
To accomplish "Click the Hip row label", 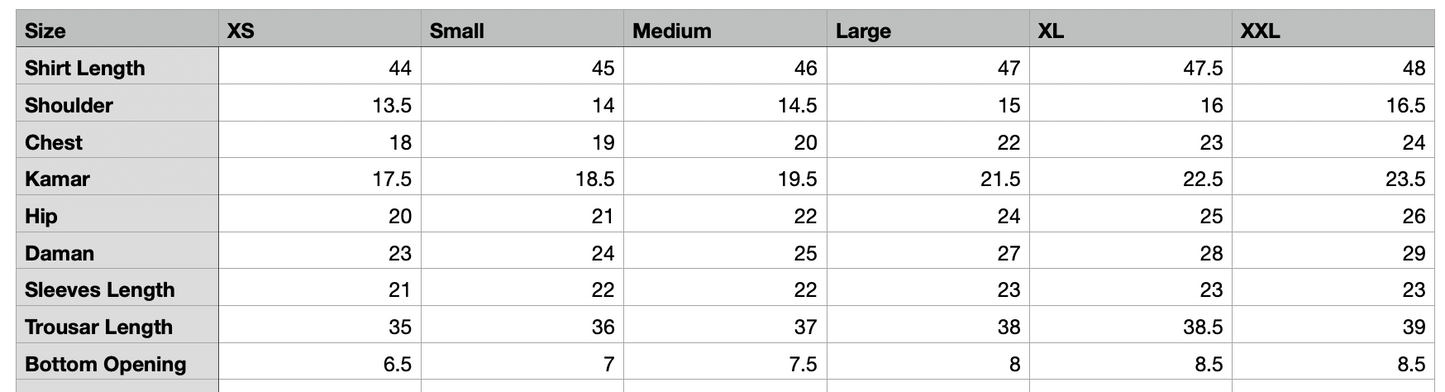I will pyautogui.click(x=118, y=215).
